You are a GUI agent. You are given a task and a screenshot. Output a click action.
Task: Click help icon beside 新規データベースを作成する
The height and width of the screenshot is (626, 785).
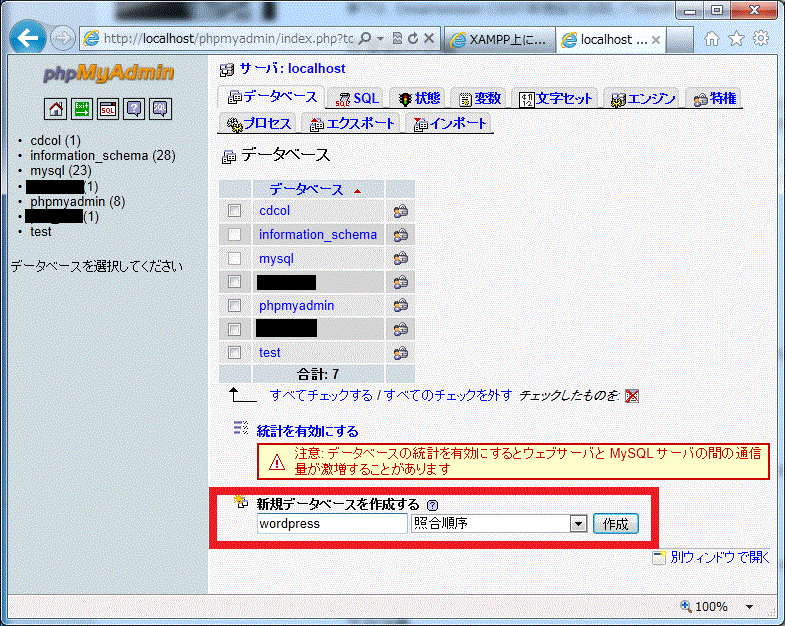pyautogui.click(x=432, y=506)
